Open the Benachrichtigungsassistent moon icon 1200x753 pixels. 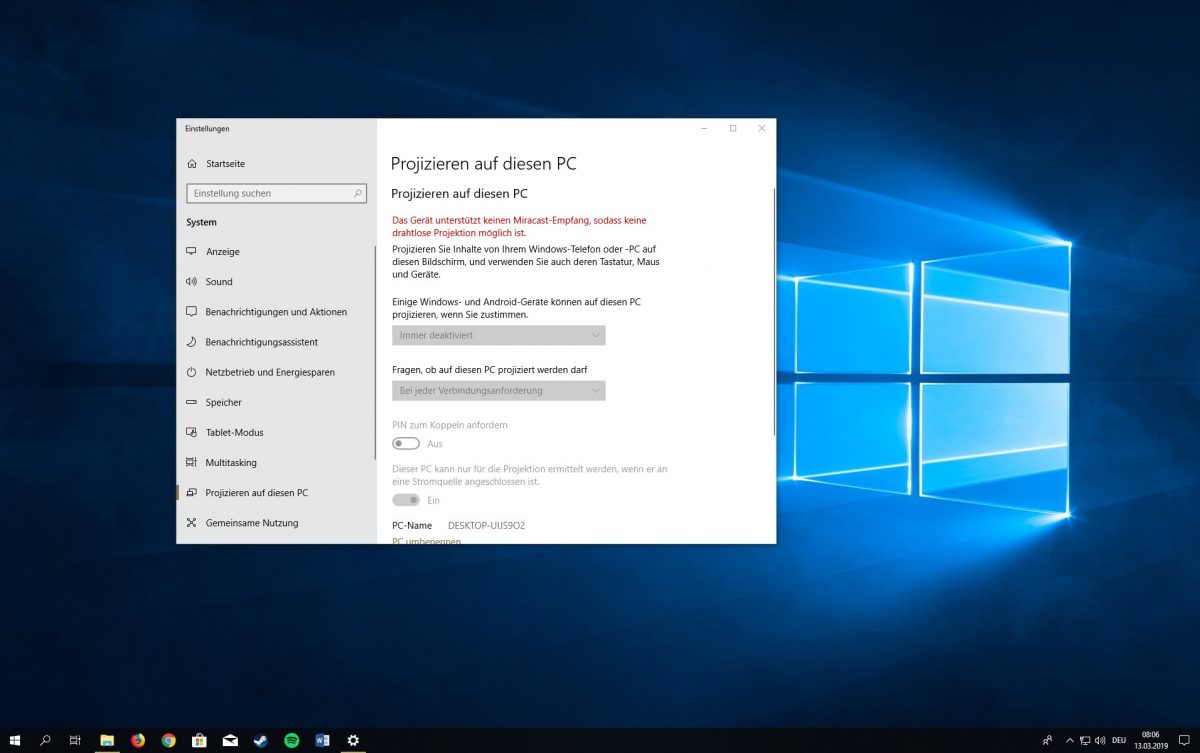[x=192, y=342]
